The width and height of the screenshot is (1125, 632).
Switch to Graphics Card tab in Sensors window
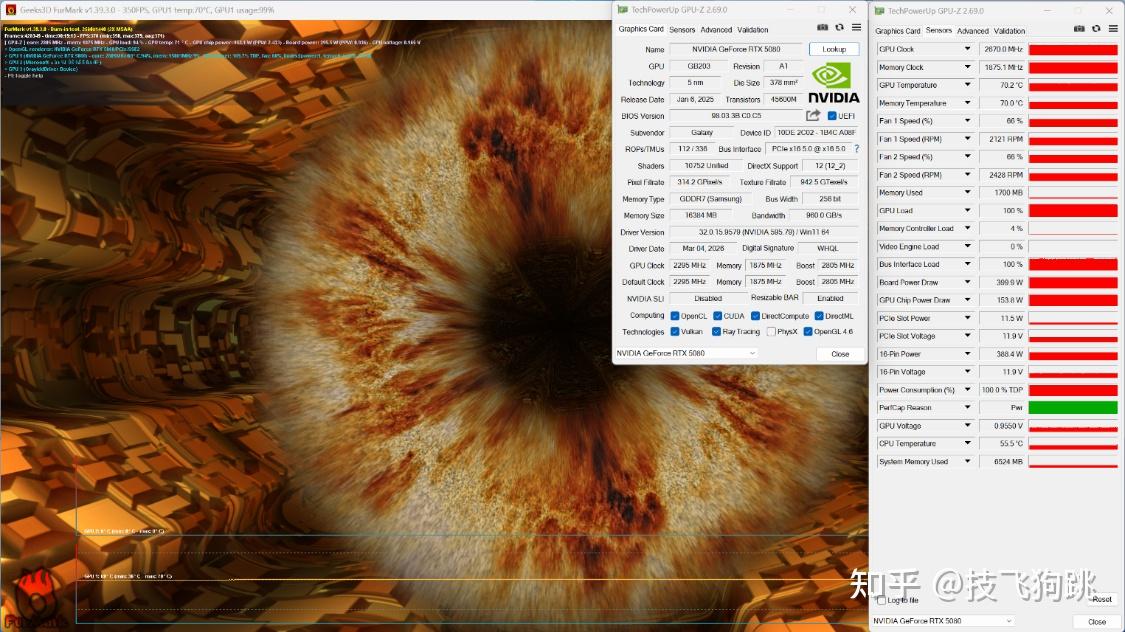point(898,31)
